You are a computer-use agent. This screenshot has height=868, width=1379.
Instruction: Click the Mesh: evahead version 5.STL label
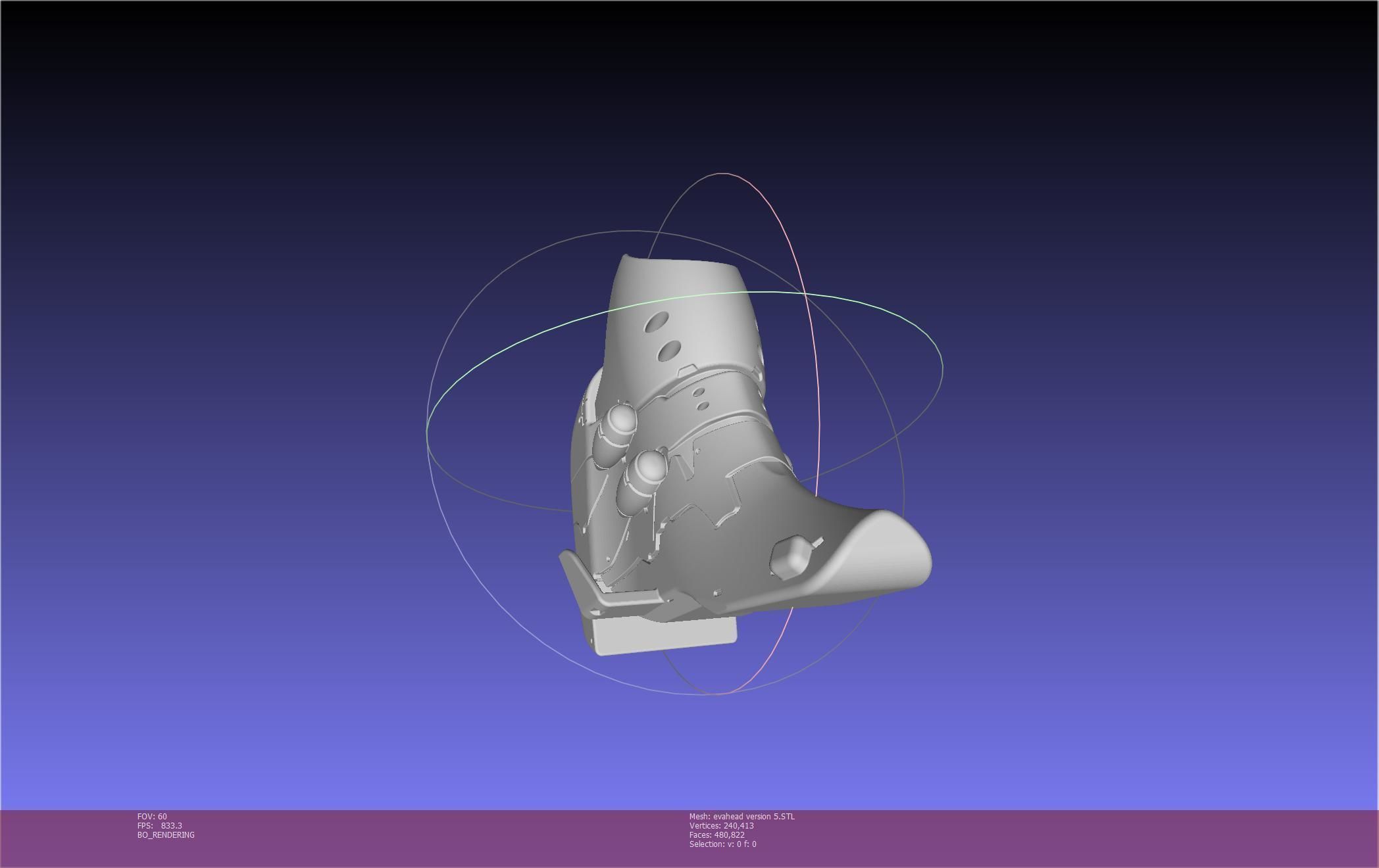click(741, 817)
